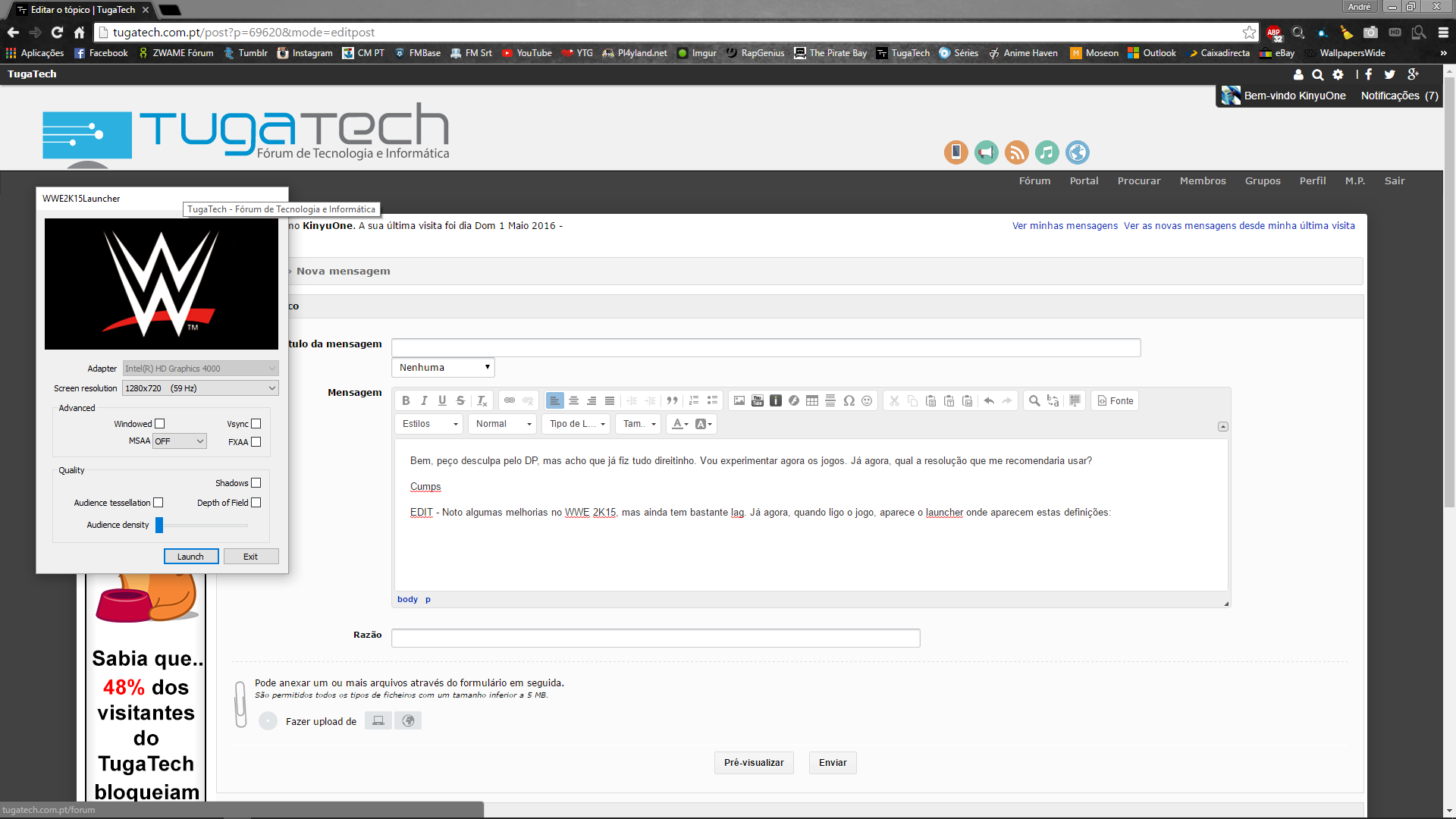Insert an image into the message
This screenshot has width=1456, height=819.
point(739,400)
